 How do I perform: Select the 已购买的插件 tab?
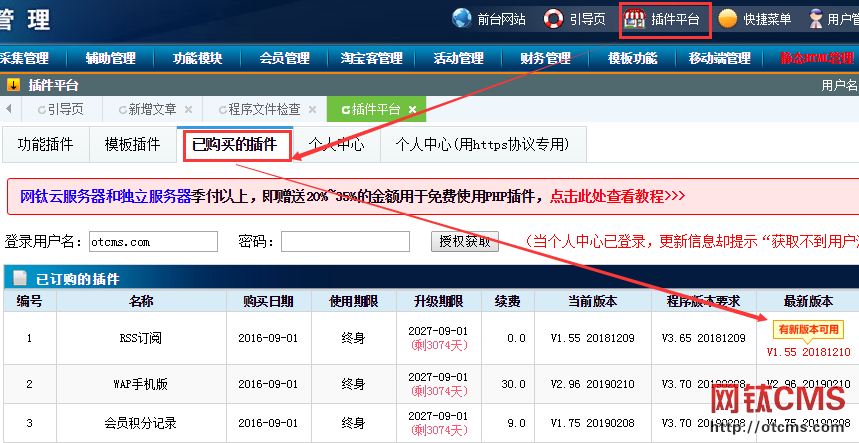pos(234,145)
